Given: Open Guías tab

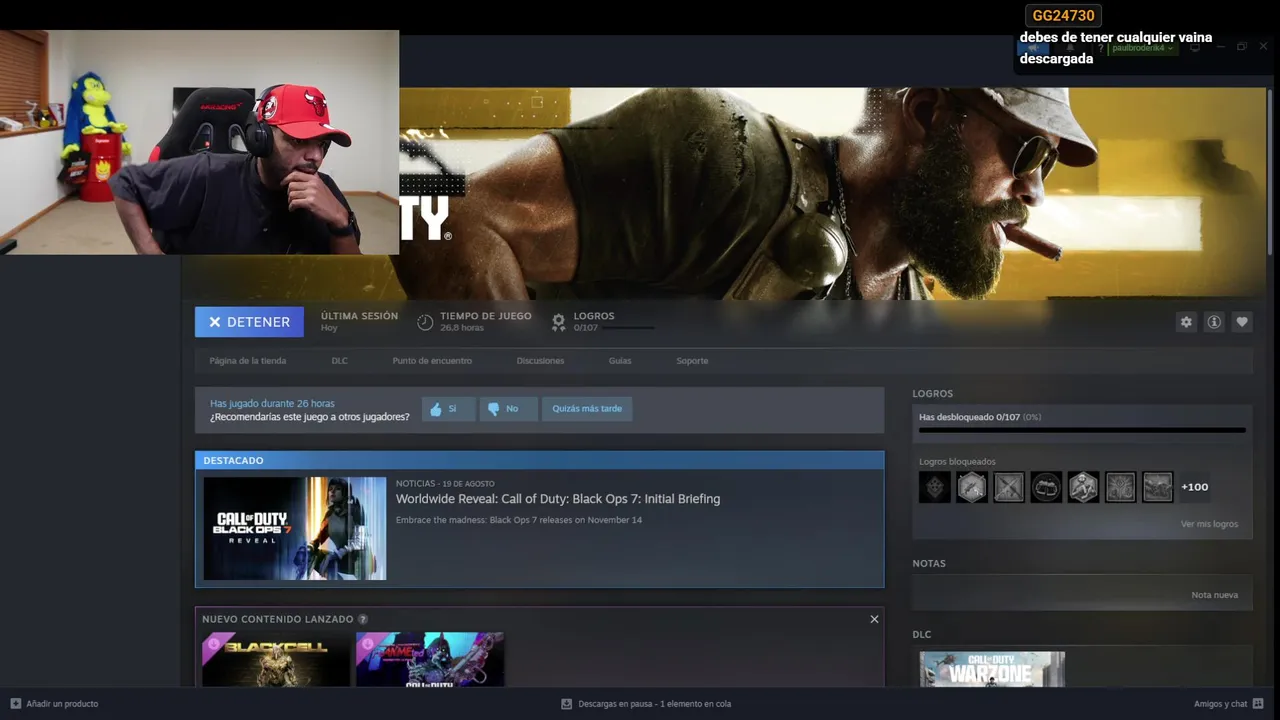Looking at the screenshot, I should pos(620,361).
